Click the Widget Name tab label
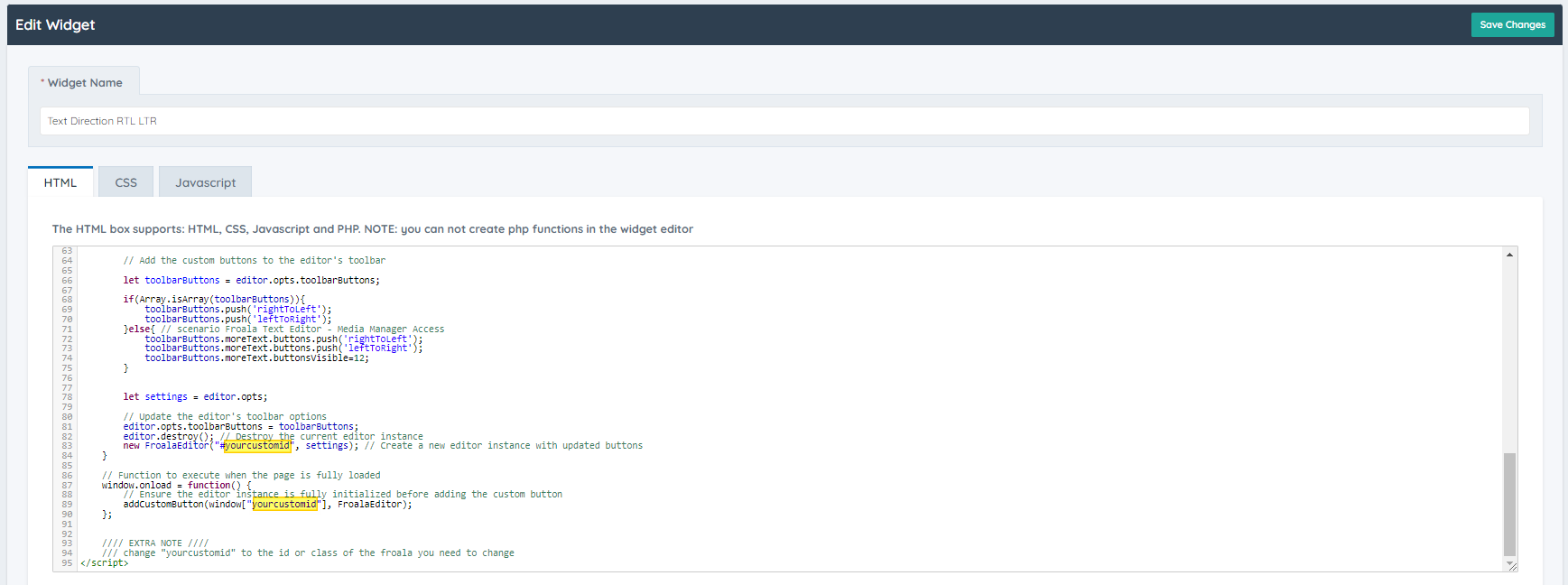 click(84, 82)
